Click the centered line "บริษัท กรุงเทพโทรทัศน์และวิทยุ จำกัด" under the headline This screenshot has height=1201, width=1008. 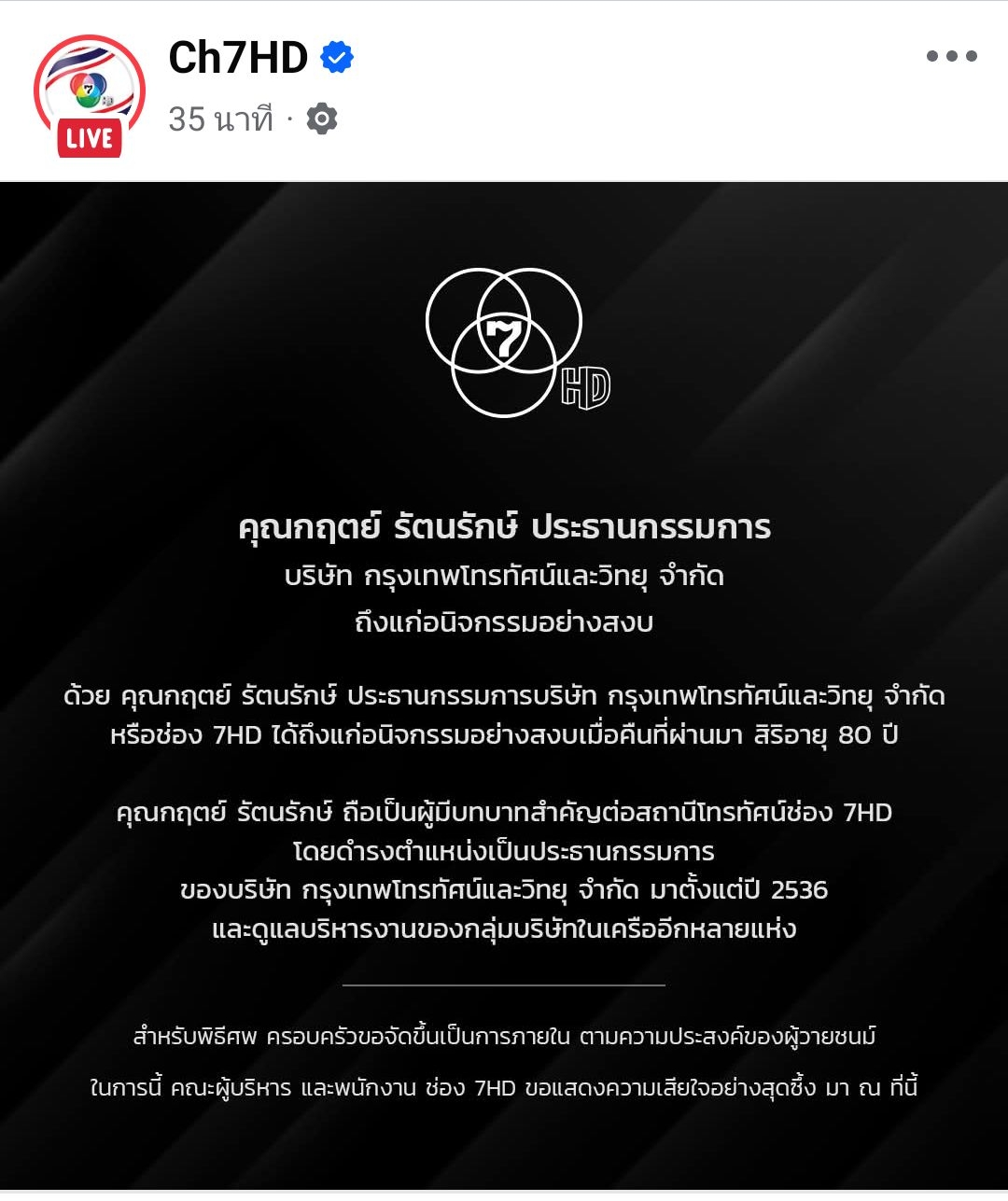pyautogui.click(x=504, y=576)
